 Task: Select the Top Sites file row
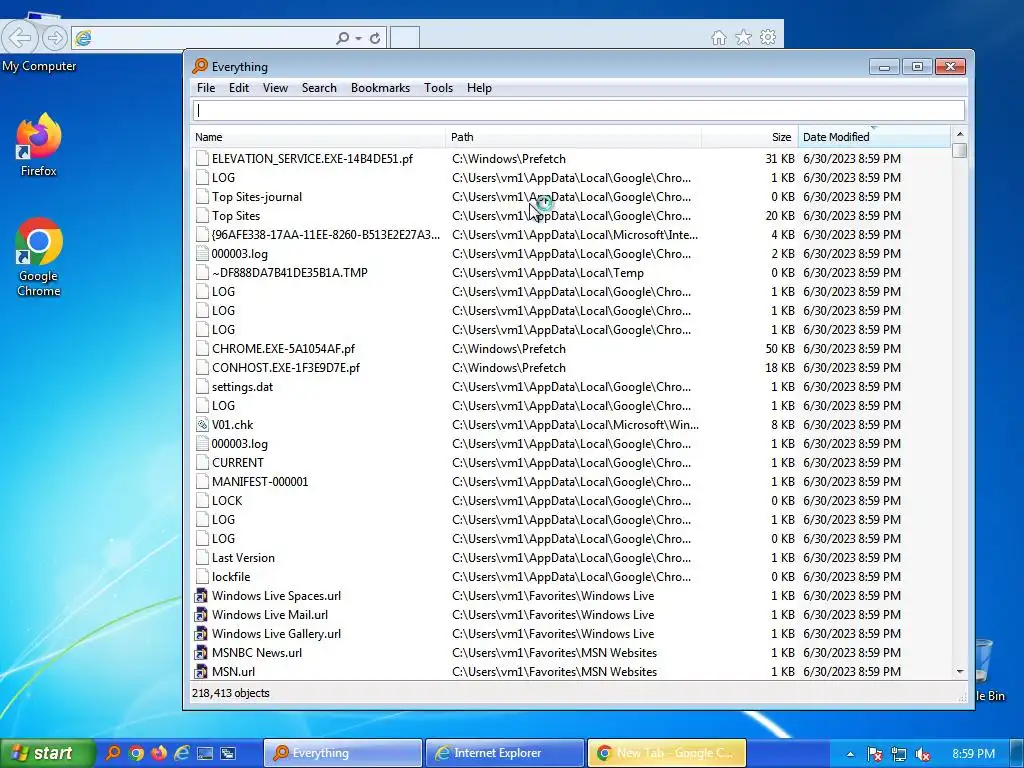click(x=571, y=216)
